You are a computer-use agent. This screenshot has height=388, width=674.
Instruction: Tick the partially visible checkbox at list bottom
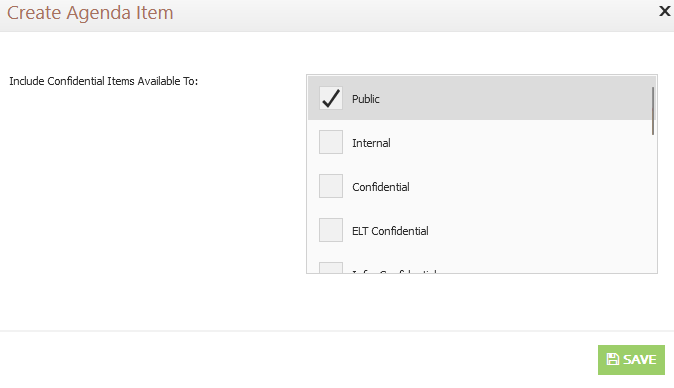(x=331, y=267)
